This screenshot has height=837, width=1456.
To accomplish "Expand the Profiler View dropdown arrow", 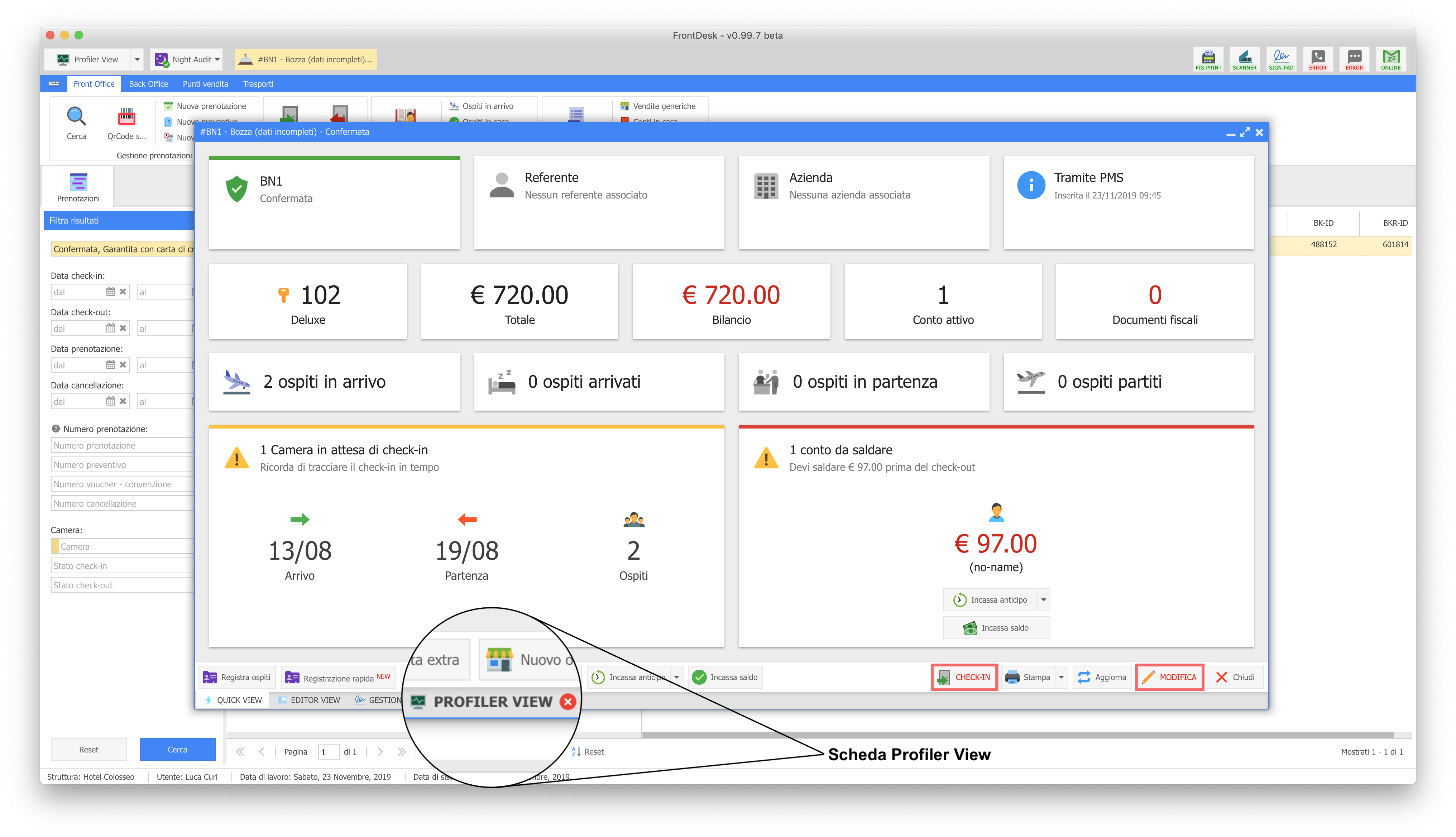I will pyautogui.click(x=137, y=59).
